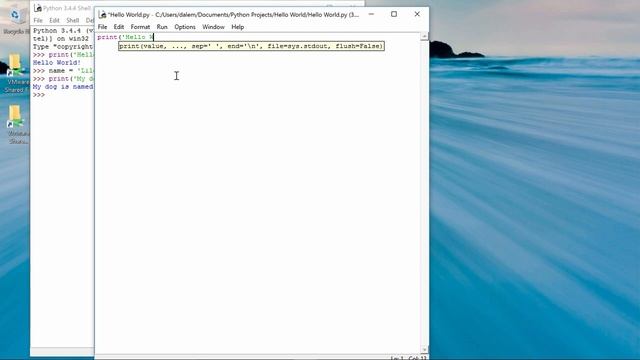The image size is (640, 360).
Task: Place cursor in print('Hello code line
Action: tap(126, 37)
